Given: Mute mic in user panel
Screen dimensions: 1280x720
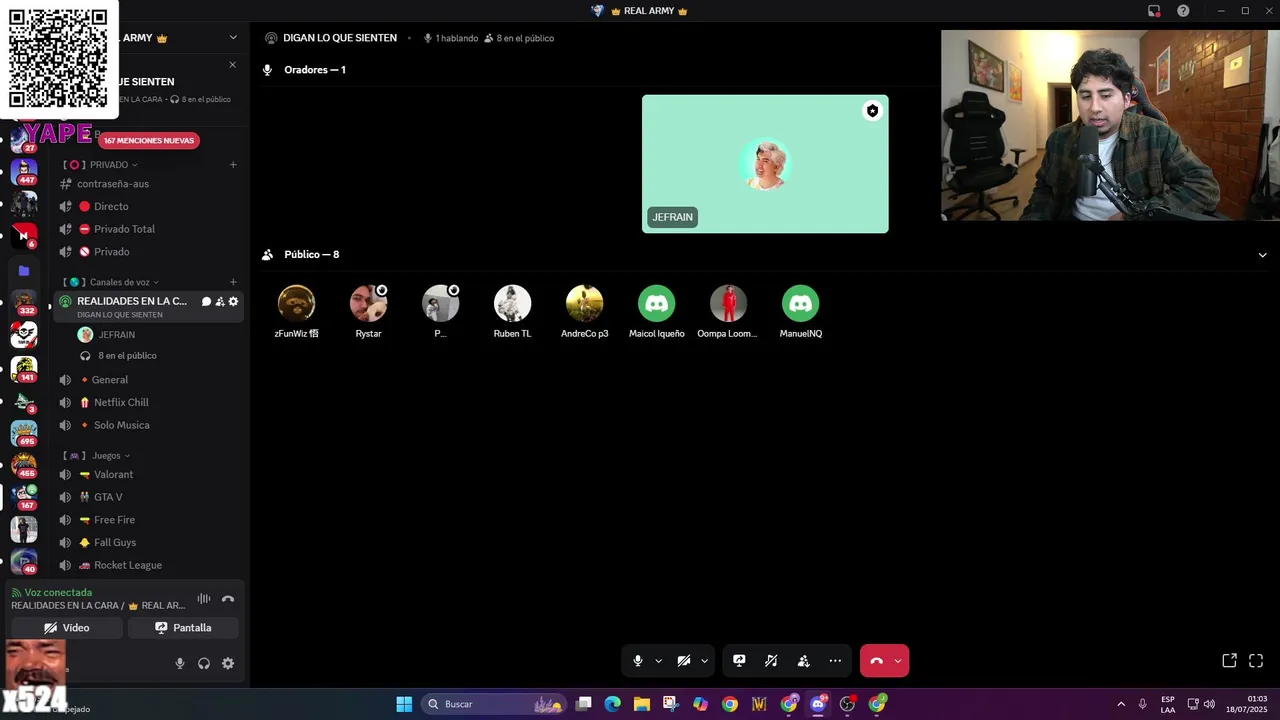Looking at the screenshot, I should [180, 664].
